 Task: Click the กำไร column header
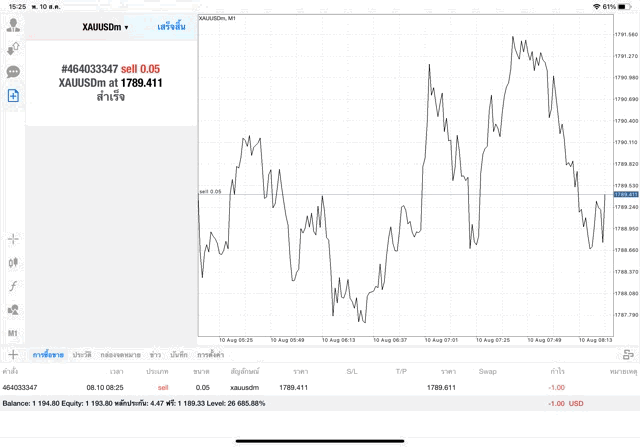(x=557, y=371)
